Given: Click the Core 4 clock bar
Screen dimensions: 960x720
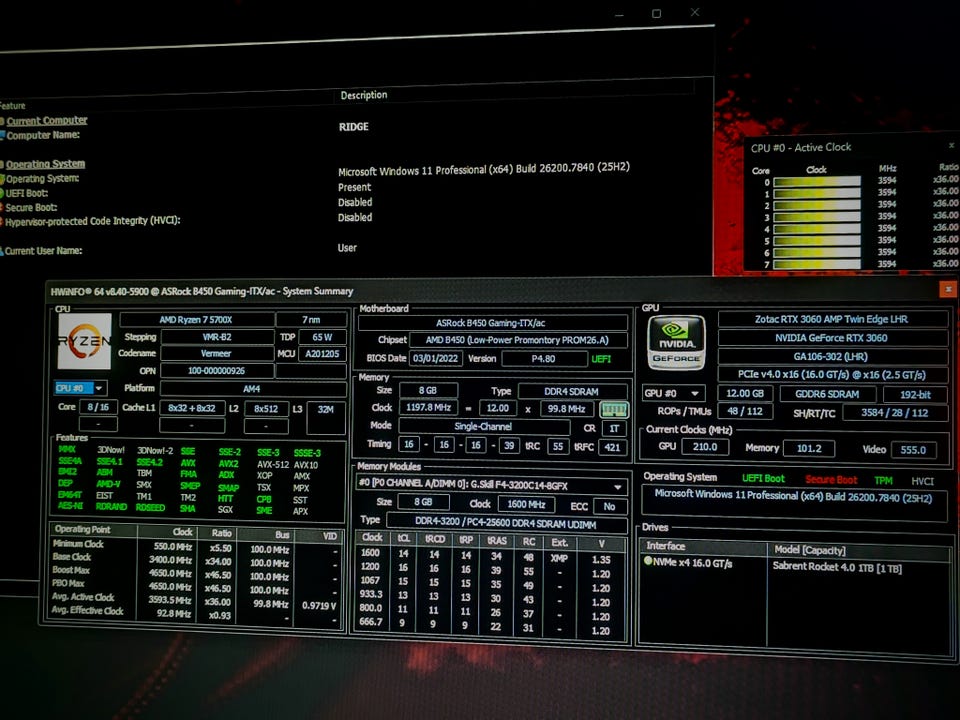Looking at the screenshot, I should coord(817,229).
